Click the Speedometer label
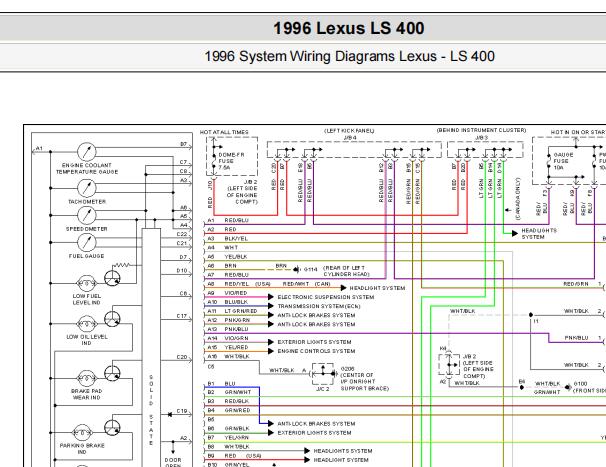 (87, 229)
